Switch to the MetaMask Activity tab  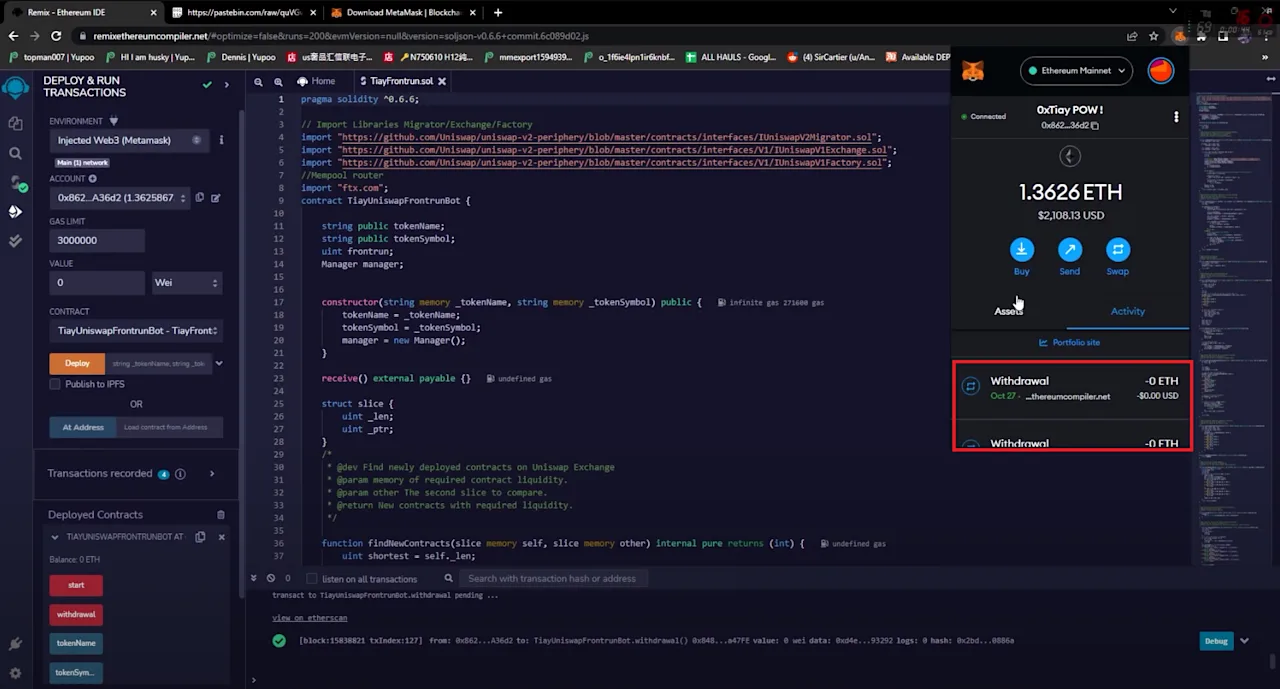(x=1128, y=311)
